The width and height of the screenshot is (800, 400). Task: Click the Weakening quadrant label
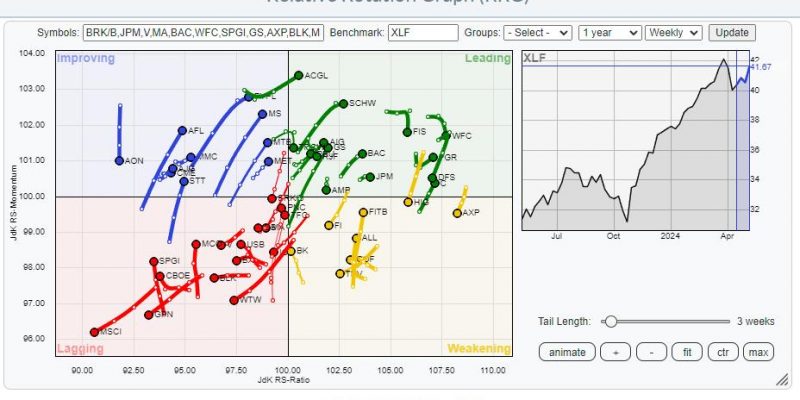coord(479,349)
